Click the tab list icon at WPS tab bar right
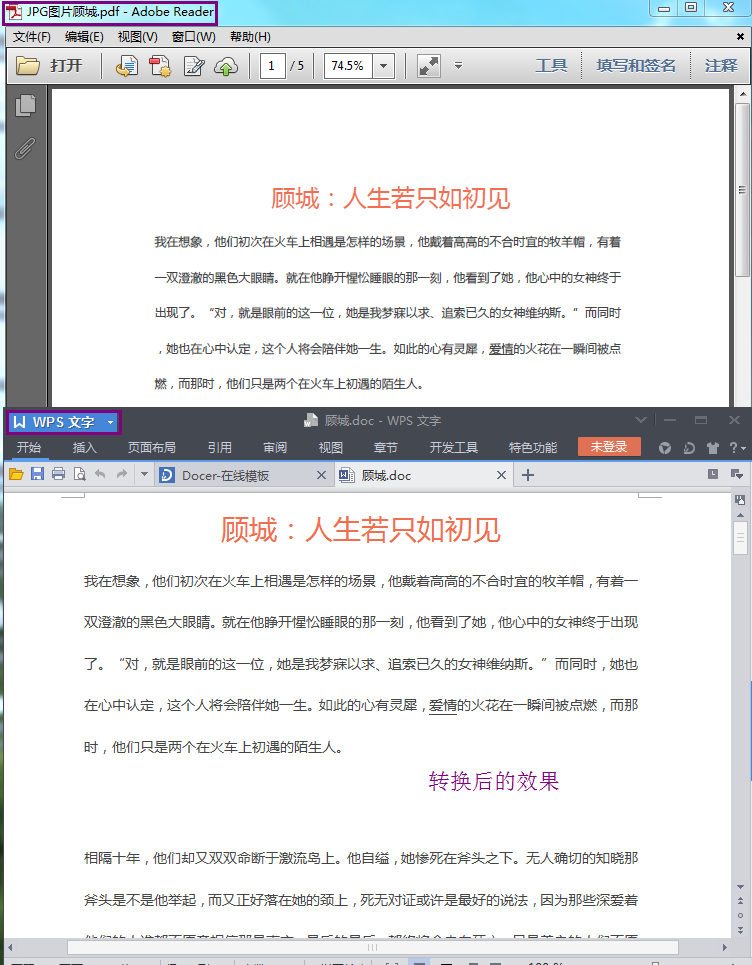The width and height of the screenshot is (752, 965). tap(736, 474)
